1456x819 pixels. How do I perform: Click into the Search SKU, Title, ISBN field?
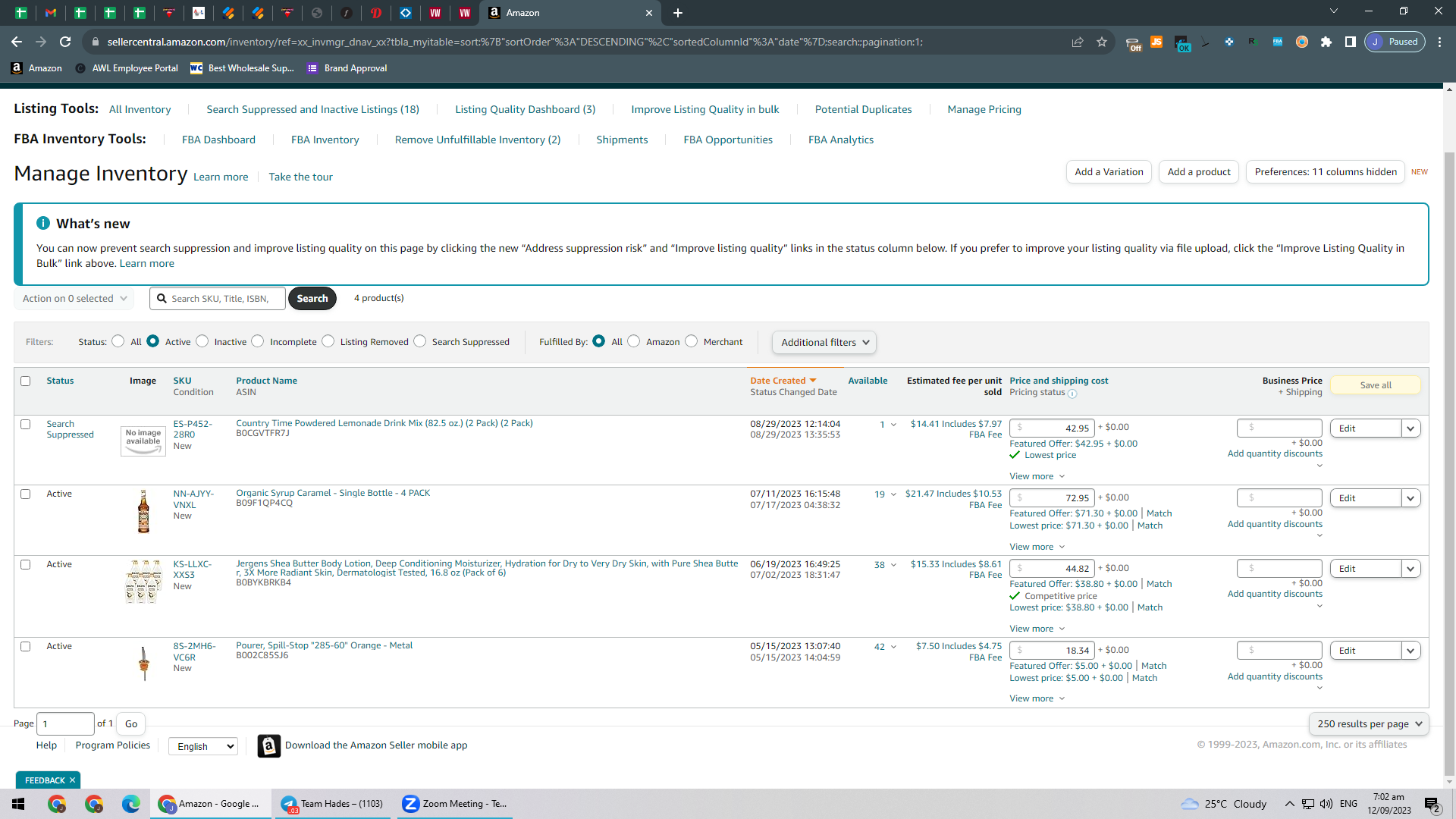click(218, 299)
